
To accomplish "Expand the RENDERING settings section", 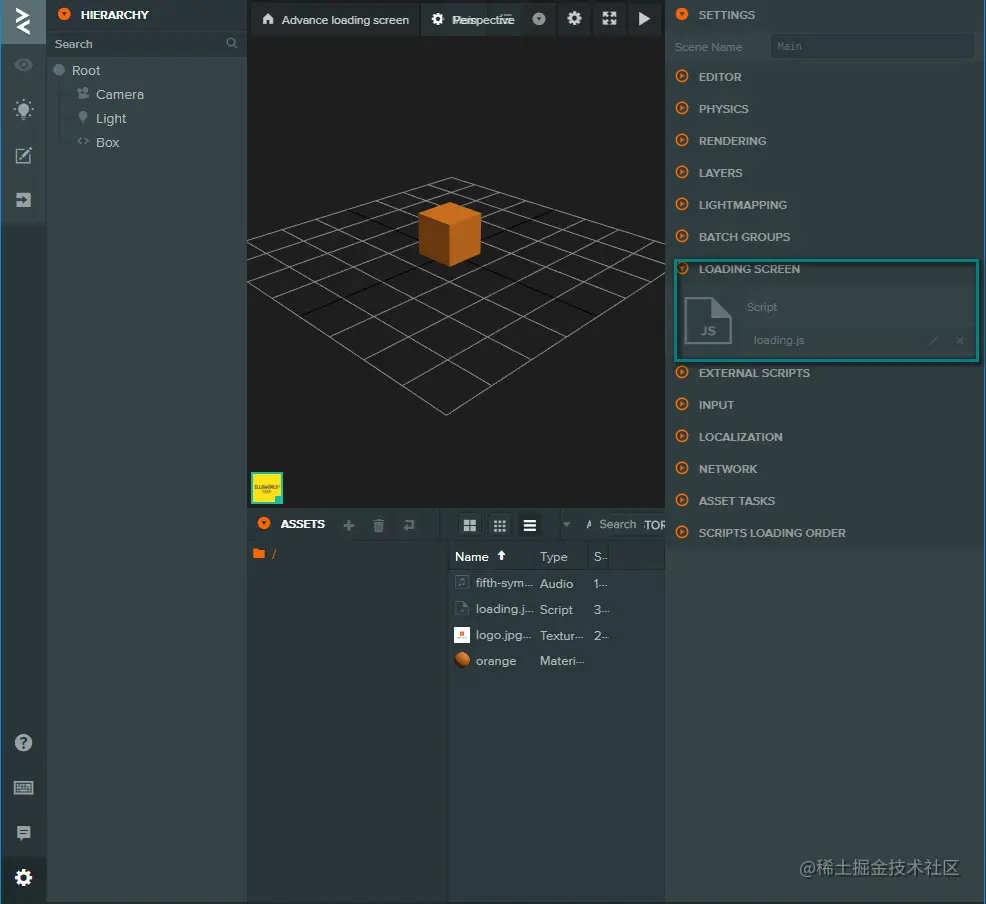I will [732, 141].
